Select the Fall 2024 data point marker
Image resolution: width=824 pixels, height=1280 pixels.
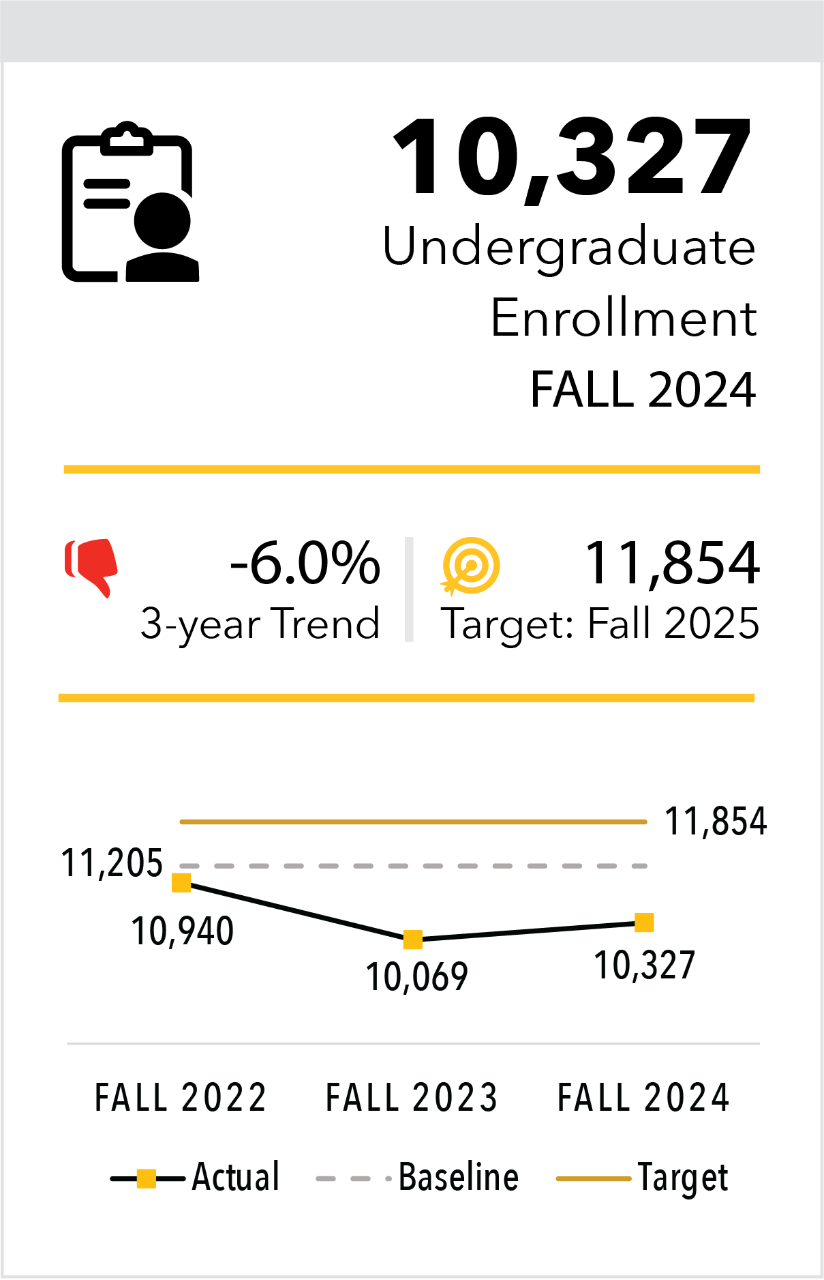(645, 922)
